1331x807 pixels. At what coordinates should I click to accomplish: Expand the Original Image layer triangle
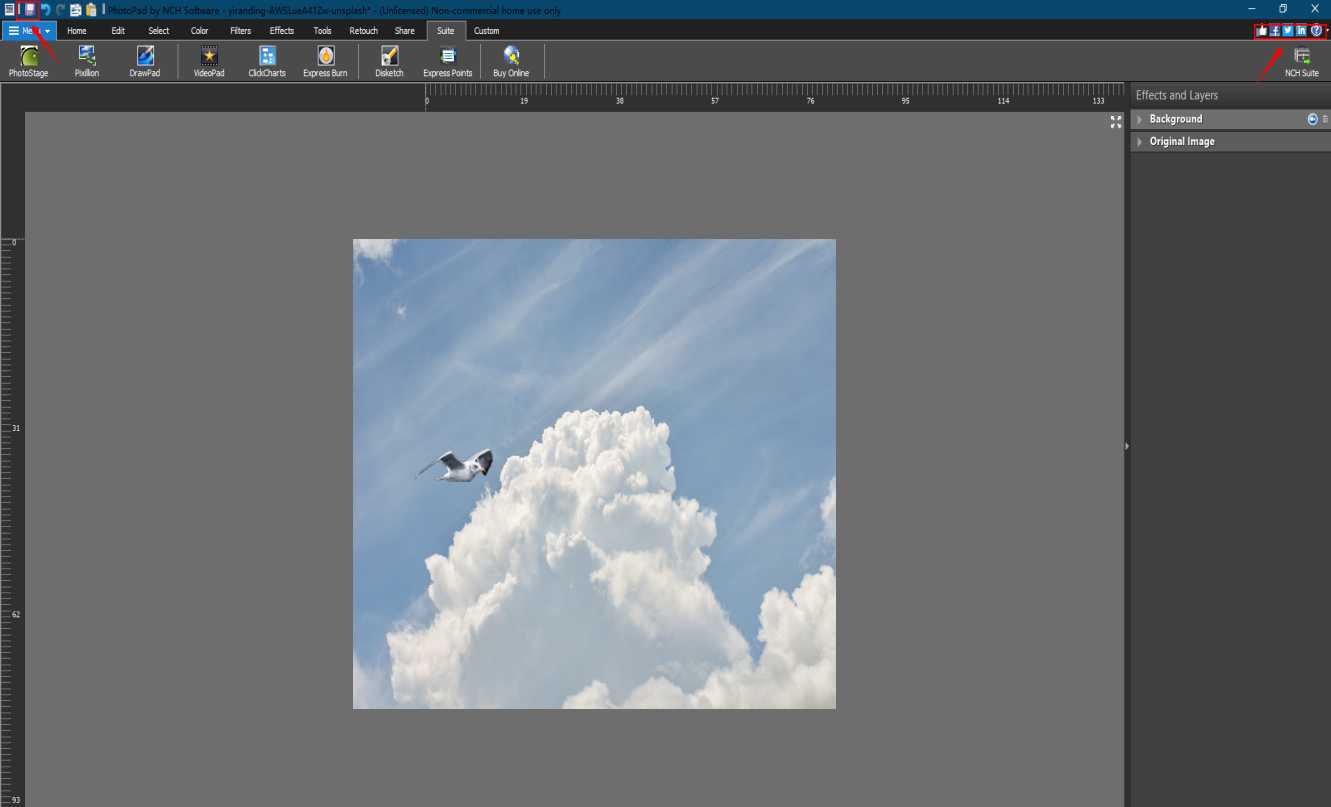pyautogui.click(x=1139, y=142)
